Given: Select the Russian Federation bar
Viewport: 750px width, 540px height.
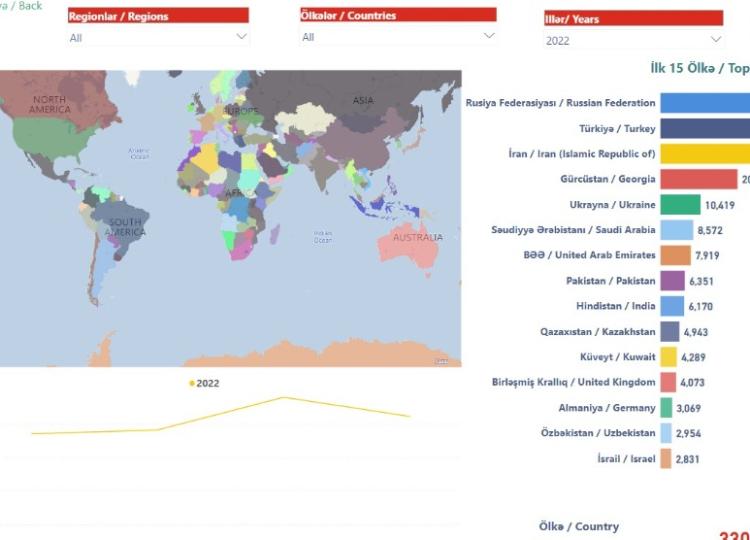Looking at the screenshot, I should point(704,103).
